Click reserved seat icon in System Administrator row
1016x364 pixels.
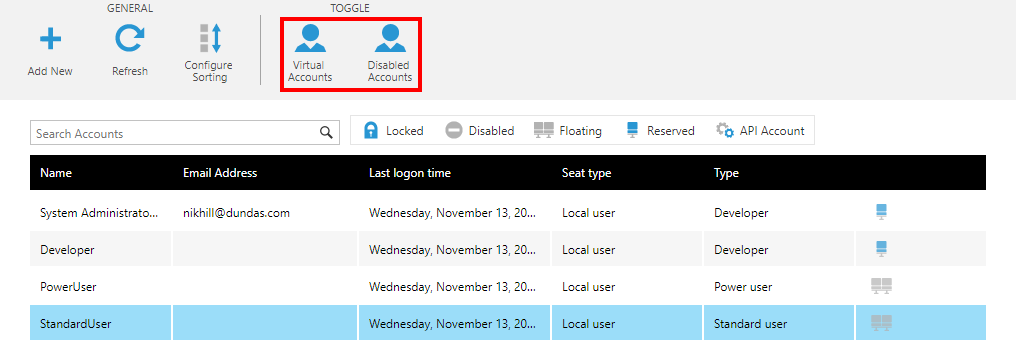[881, 212]
